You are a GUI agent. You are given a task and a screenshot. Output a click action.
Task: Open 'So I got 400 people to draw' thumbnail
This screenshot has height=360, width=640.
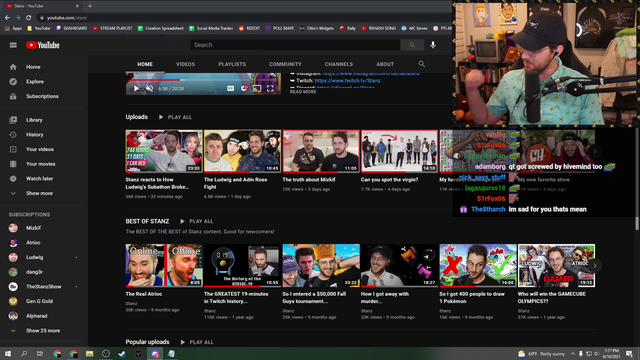(478, 265)
